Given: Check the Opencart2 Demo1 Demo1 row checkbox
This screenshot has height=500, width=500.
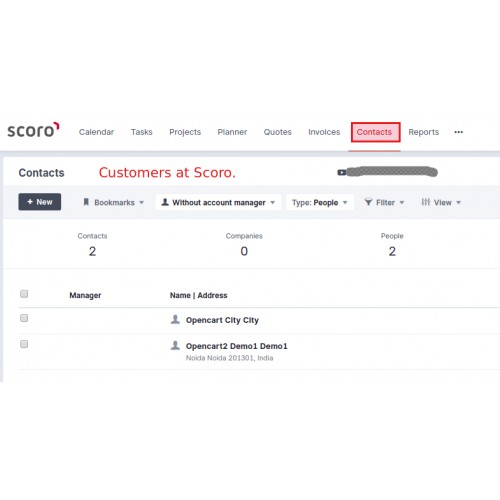Looking at the screenshot, I should tap(24, 344).
